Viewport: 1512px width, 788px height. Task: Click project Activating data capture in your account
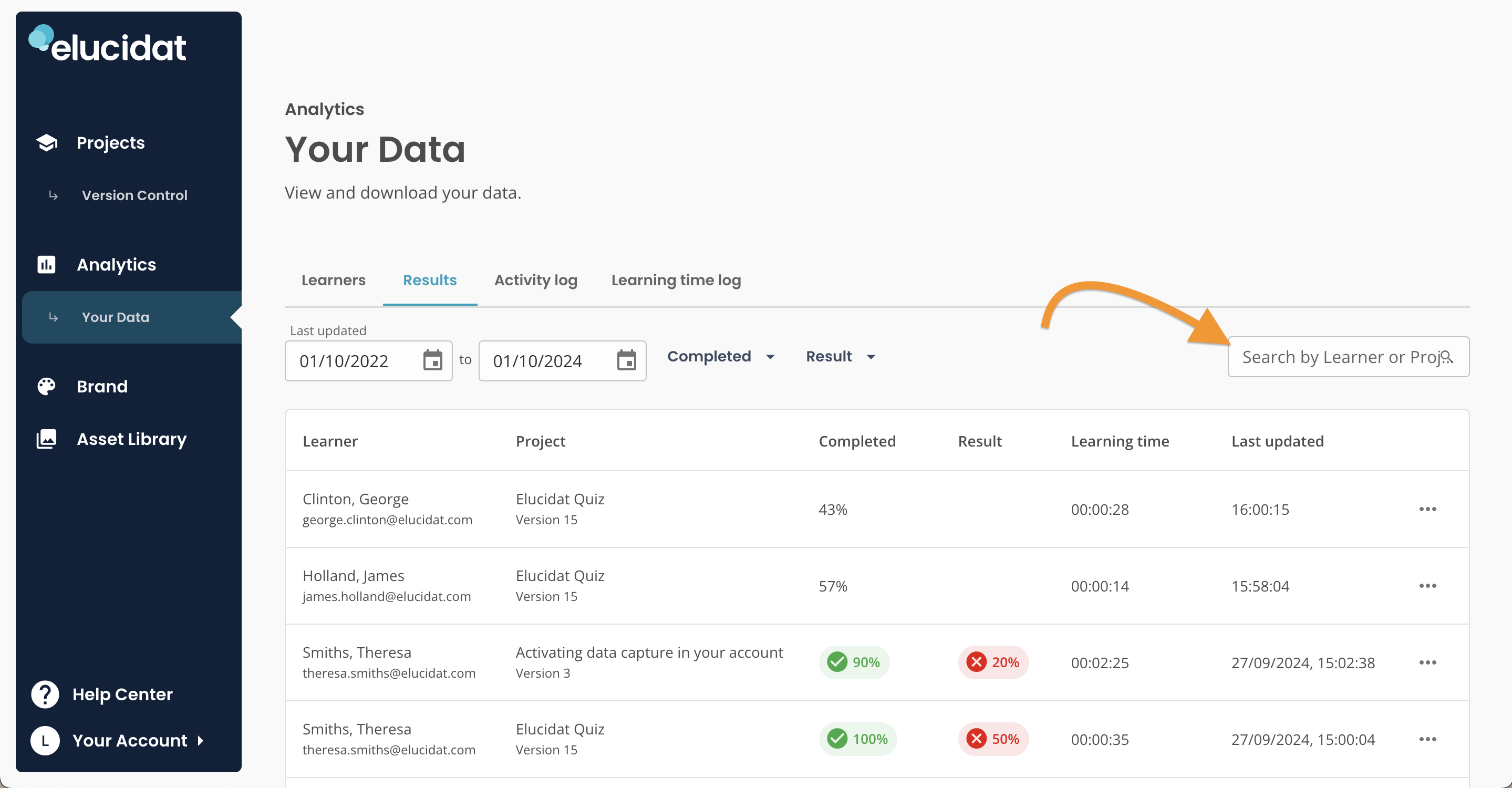pyautogui.click(x=649, y=652)
